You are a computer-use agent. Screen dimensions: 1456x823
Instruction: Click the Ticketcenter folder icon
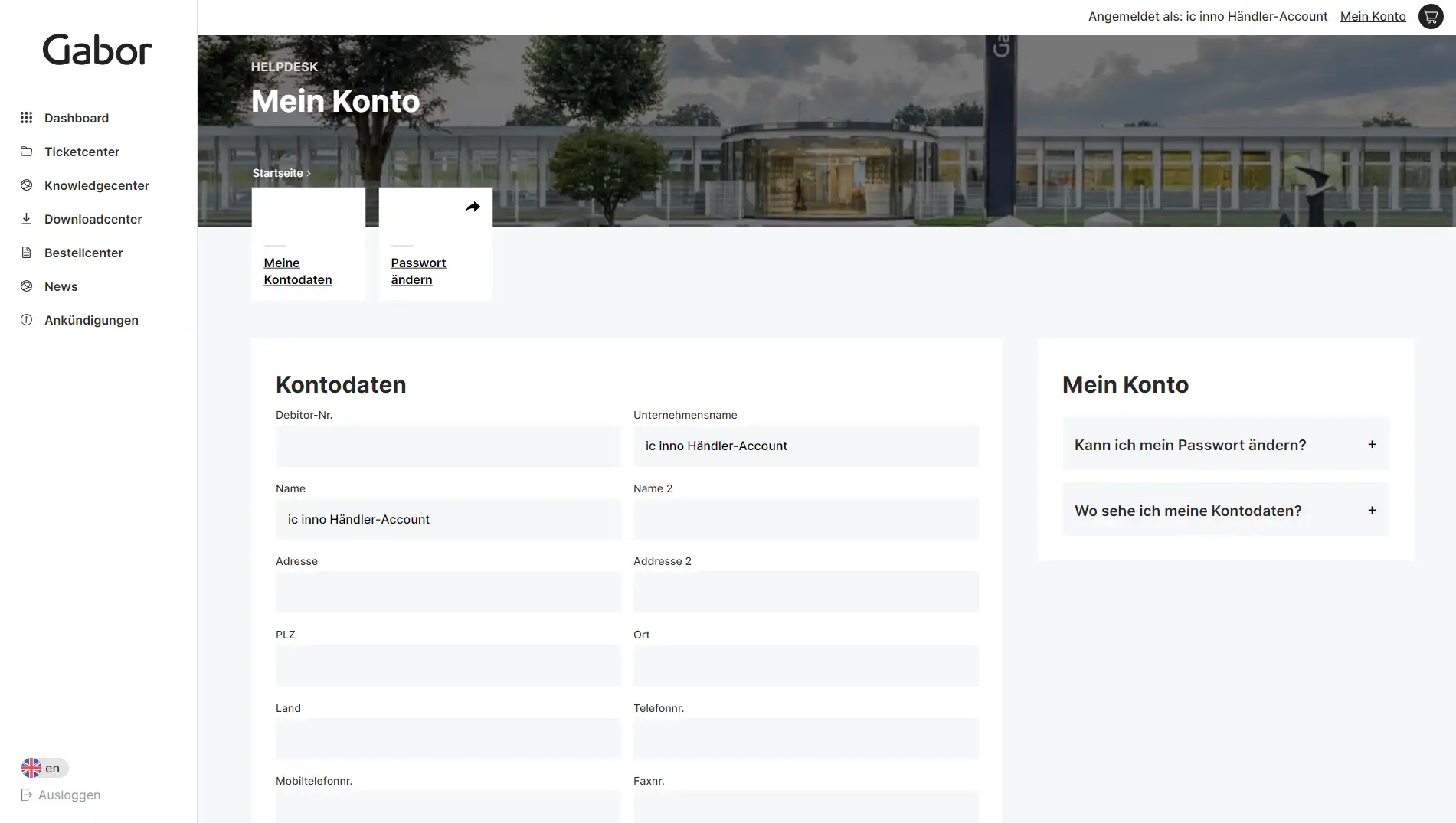point(26,152)
